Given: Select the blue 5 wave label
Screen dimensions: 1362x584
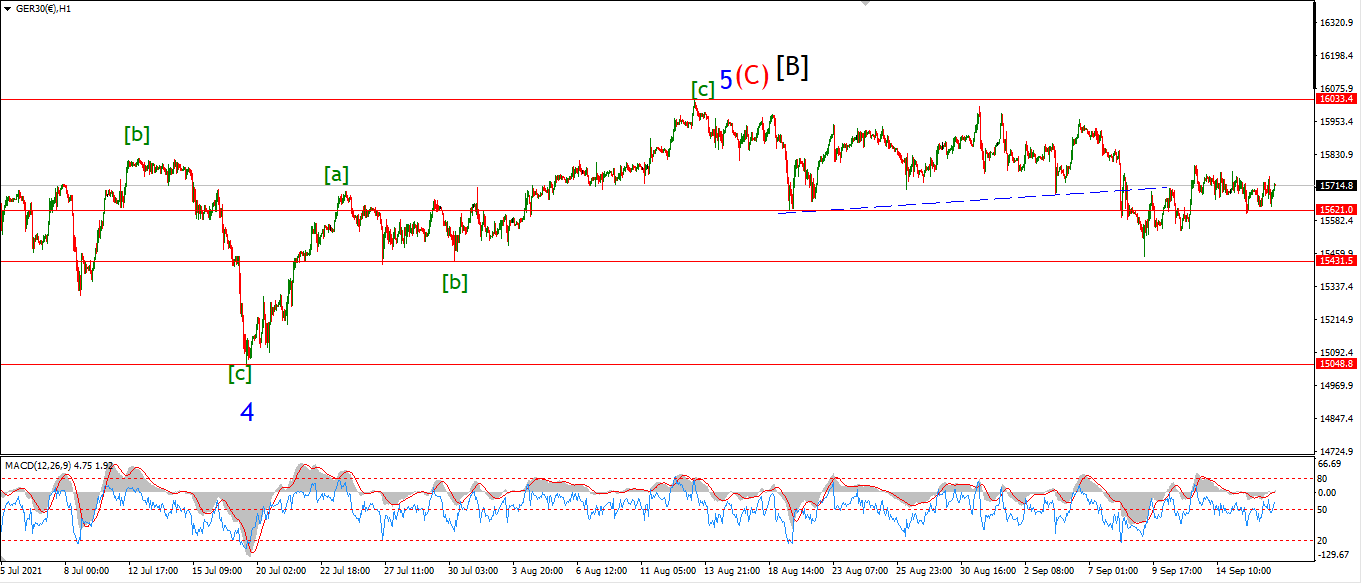Looking at the screenshot, I should 726,79.
